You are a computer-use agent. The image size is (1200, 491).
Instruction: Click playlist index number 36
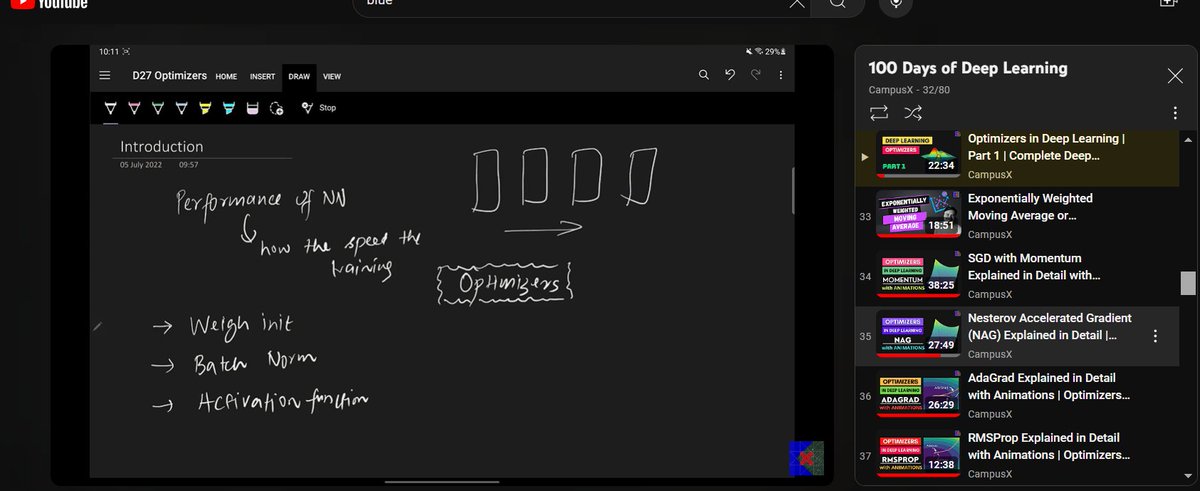click(x=865, y=396)
